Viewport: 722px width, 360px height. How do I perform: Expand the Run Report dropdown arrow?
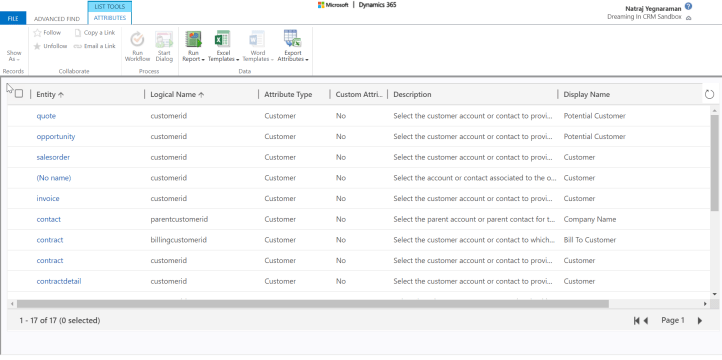(x=203, y=60)
